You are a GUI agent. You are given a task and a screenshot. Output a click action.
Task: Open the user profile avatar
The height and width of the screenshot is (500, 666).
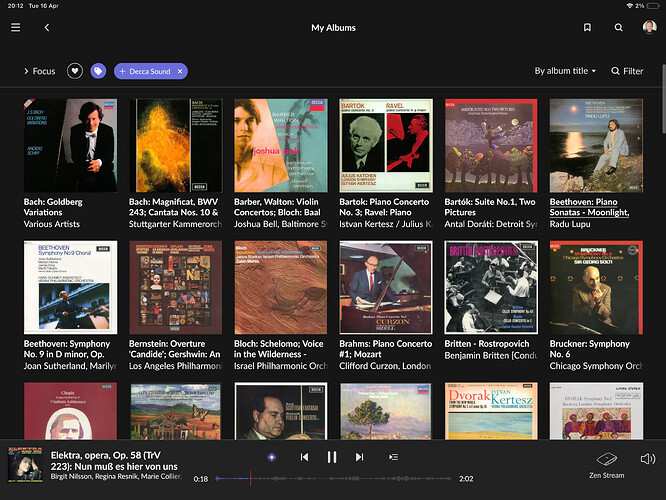[649, 28]
